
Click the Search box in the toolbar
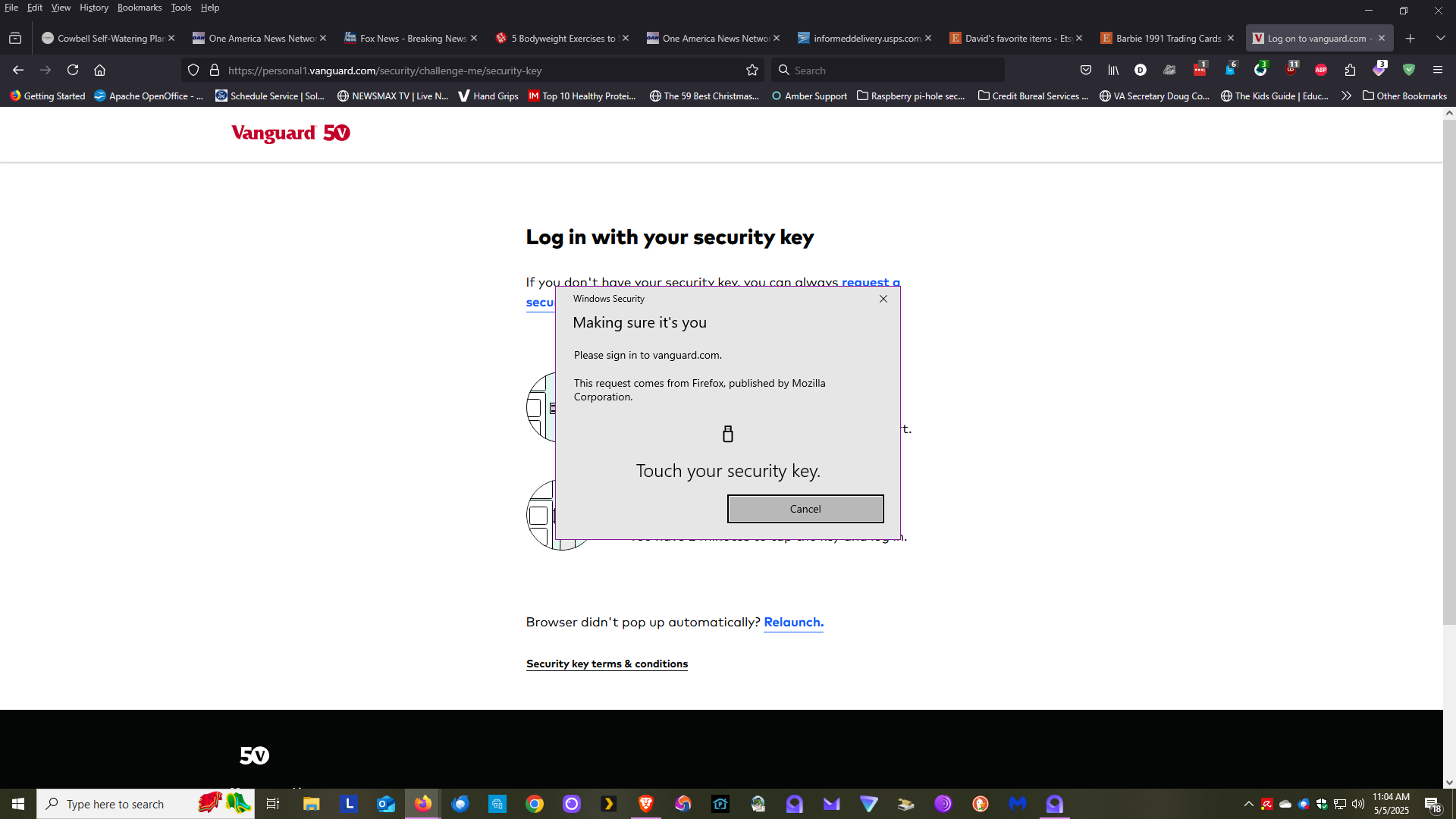tap(888, 70)
